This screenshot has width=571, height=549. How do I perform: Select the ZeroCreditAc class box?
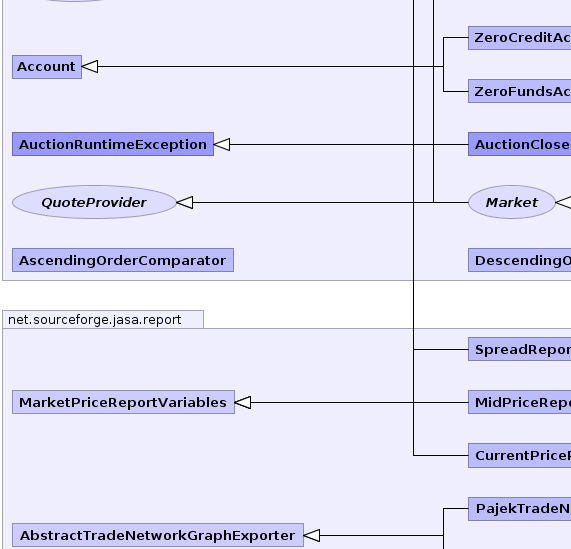(x=520, y=38)
